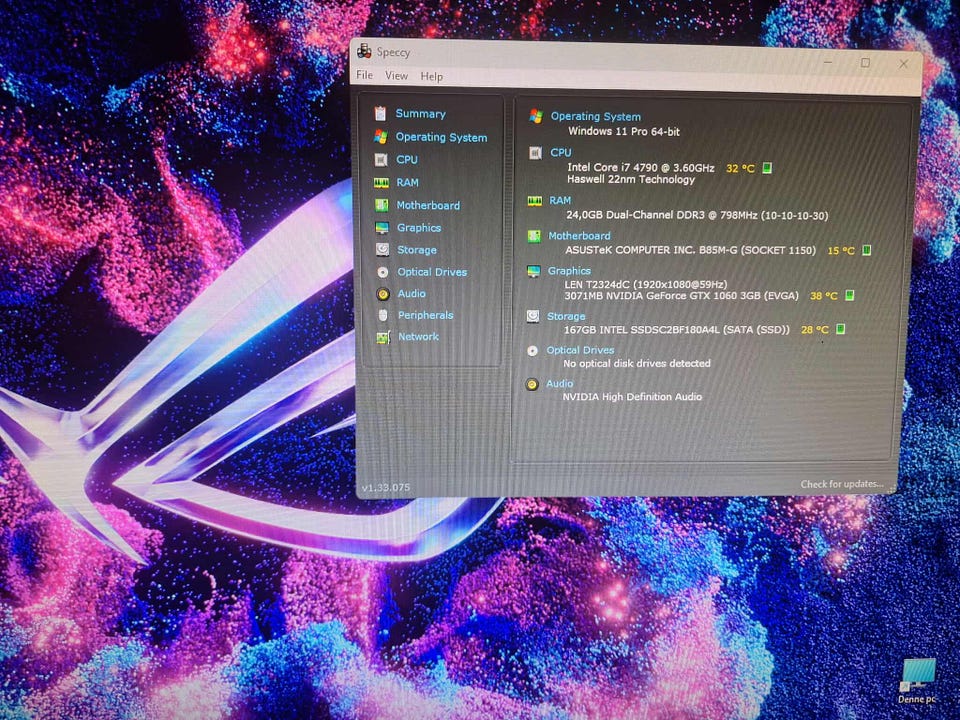Open Optical Drives heading link in summary
The image size is (960, 720).
(x=580, y=350)
